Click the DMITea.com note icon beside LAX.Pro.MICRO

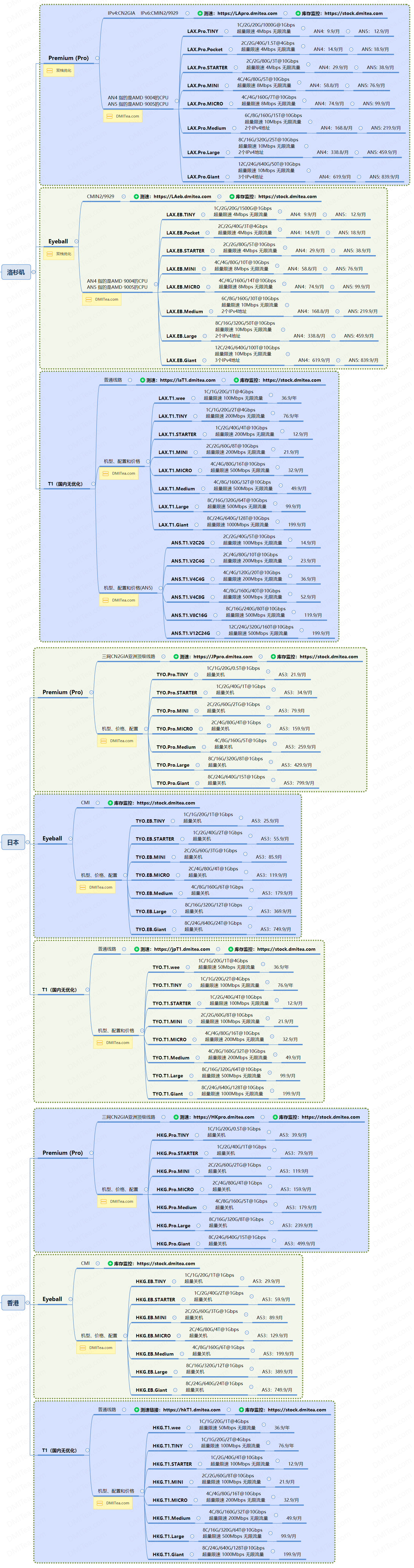(x=110, y=116)
